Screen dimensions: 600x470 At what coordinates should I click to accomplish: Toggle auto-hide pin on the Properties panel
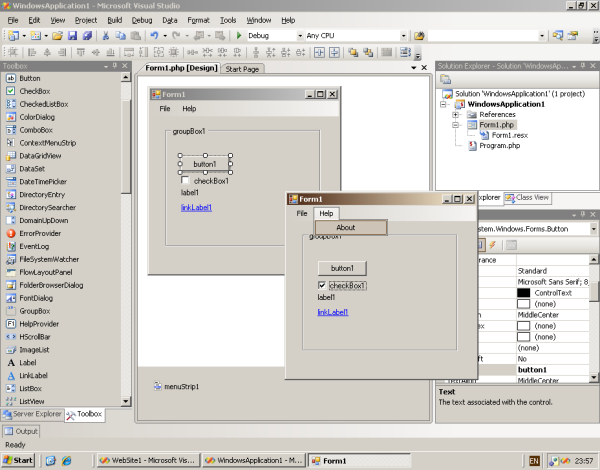[583, 215]
